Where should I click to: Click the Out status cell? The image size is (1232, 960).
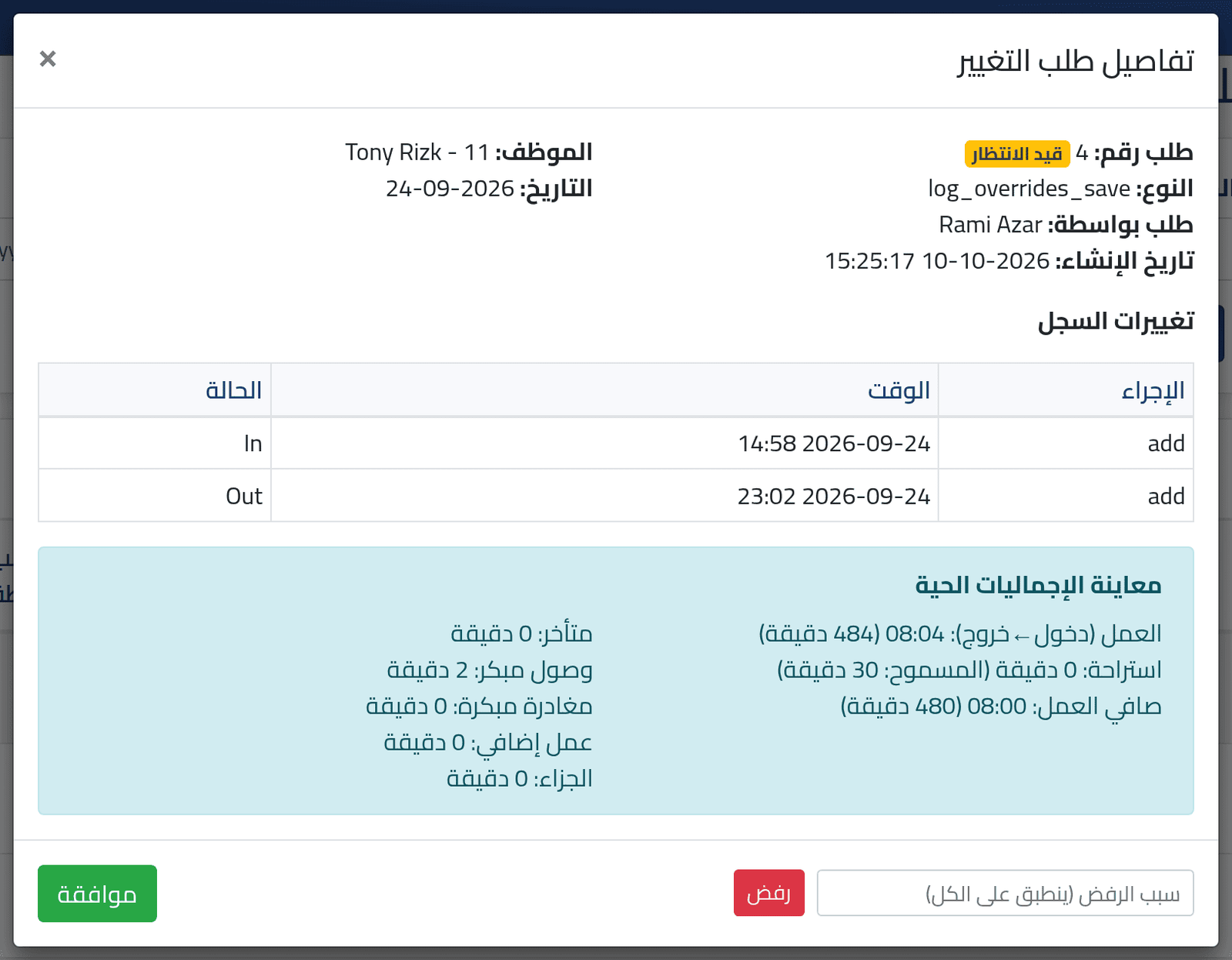(x=155, y=496)
